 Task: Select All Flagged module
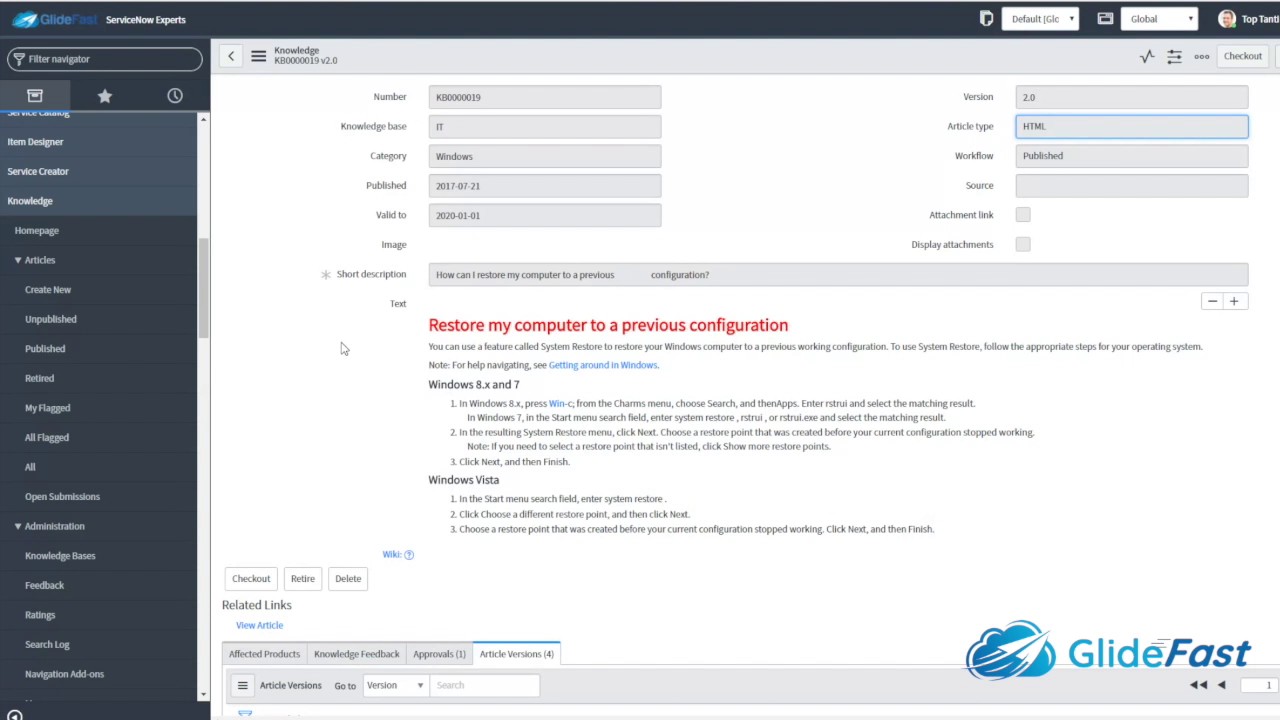click(47, 437)
